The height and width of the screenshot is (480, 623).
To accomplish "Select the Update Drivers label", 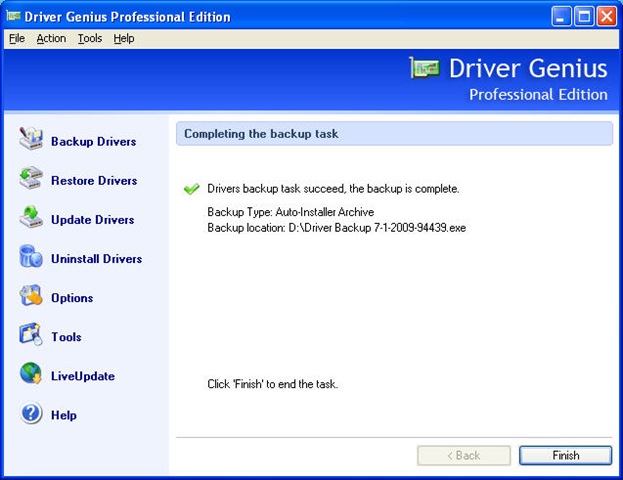I will coord(93,220).
